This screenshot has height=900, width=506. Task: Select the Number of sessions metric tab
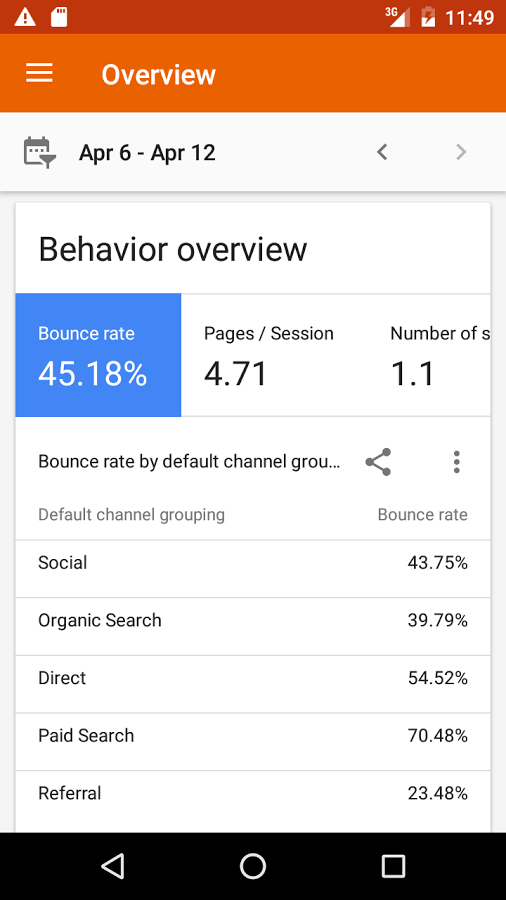pos(439,355)
